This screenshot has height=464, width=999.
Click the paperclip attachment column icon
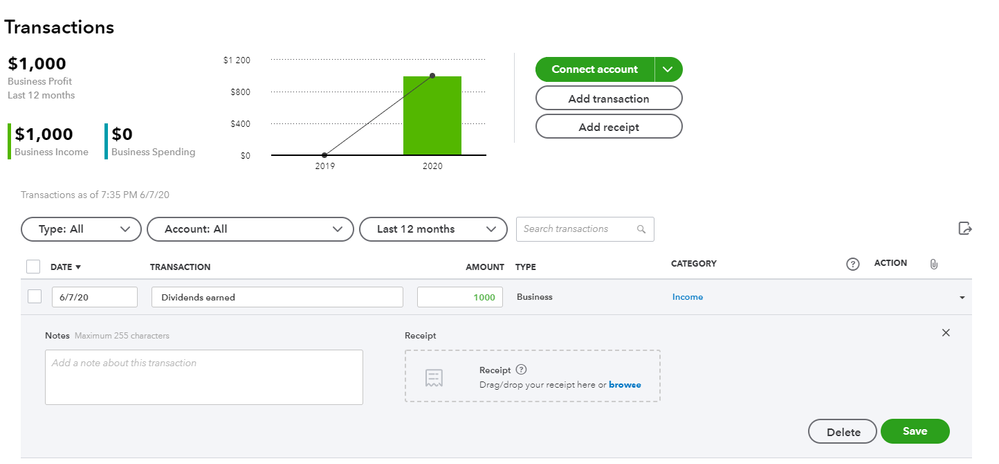click(x=933, y=265)
